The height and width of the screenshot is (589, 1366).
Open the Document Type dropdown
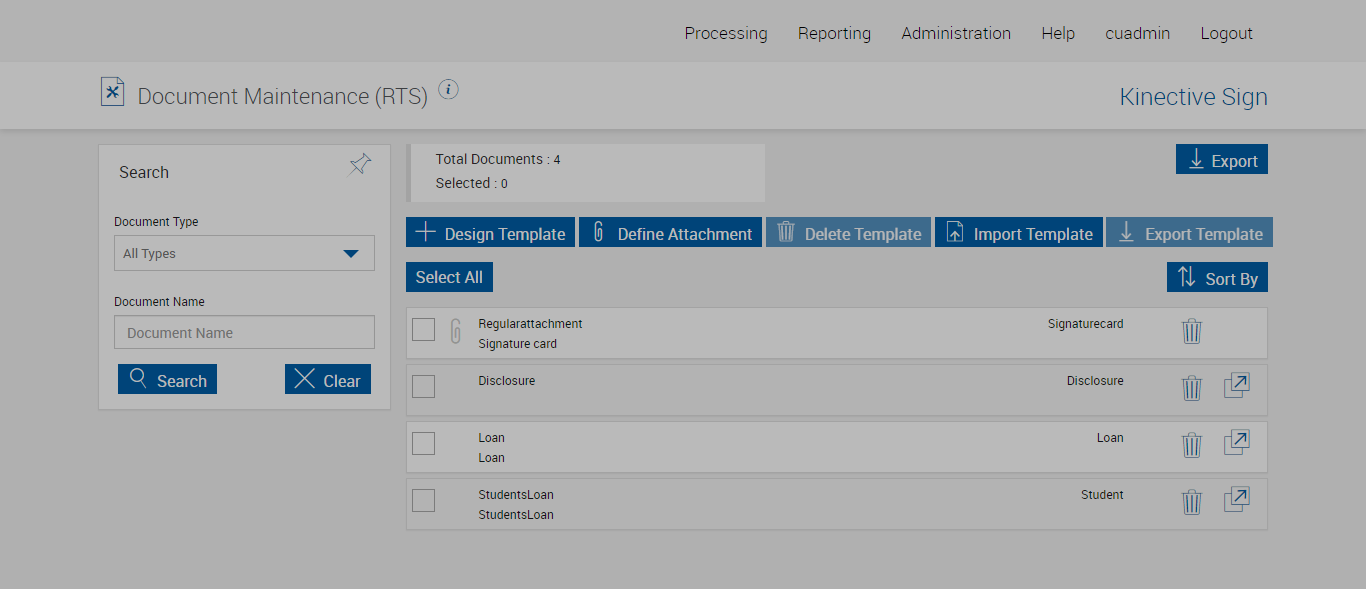[x=244, y=254]
